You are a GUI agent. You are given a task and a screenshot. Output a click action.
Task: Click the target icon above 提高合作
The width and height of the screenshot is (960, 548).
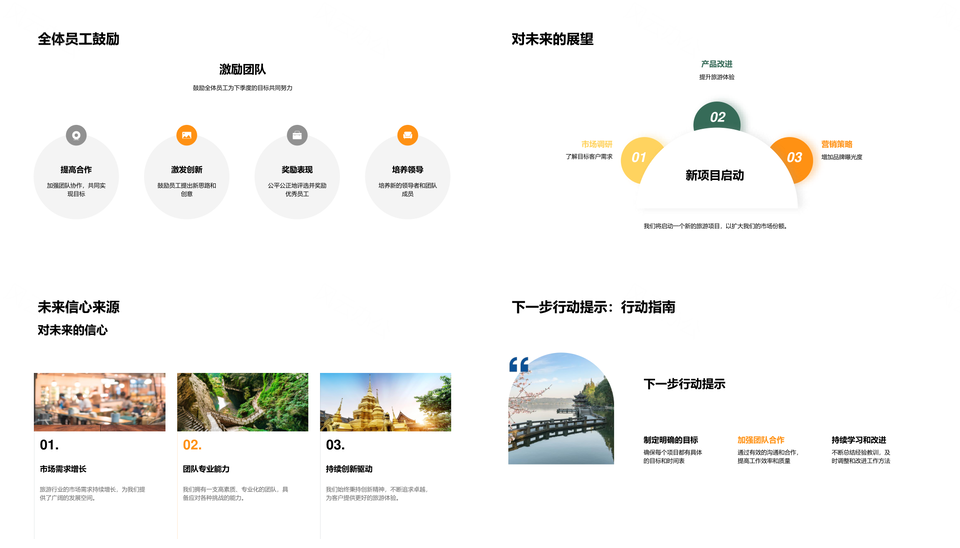[76, 135]
